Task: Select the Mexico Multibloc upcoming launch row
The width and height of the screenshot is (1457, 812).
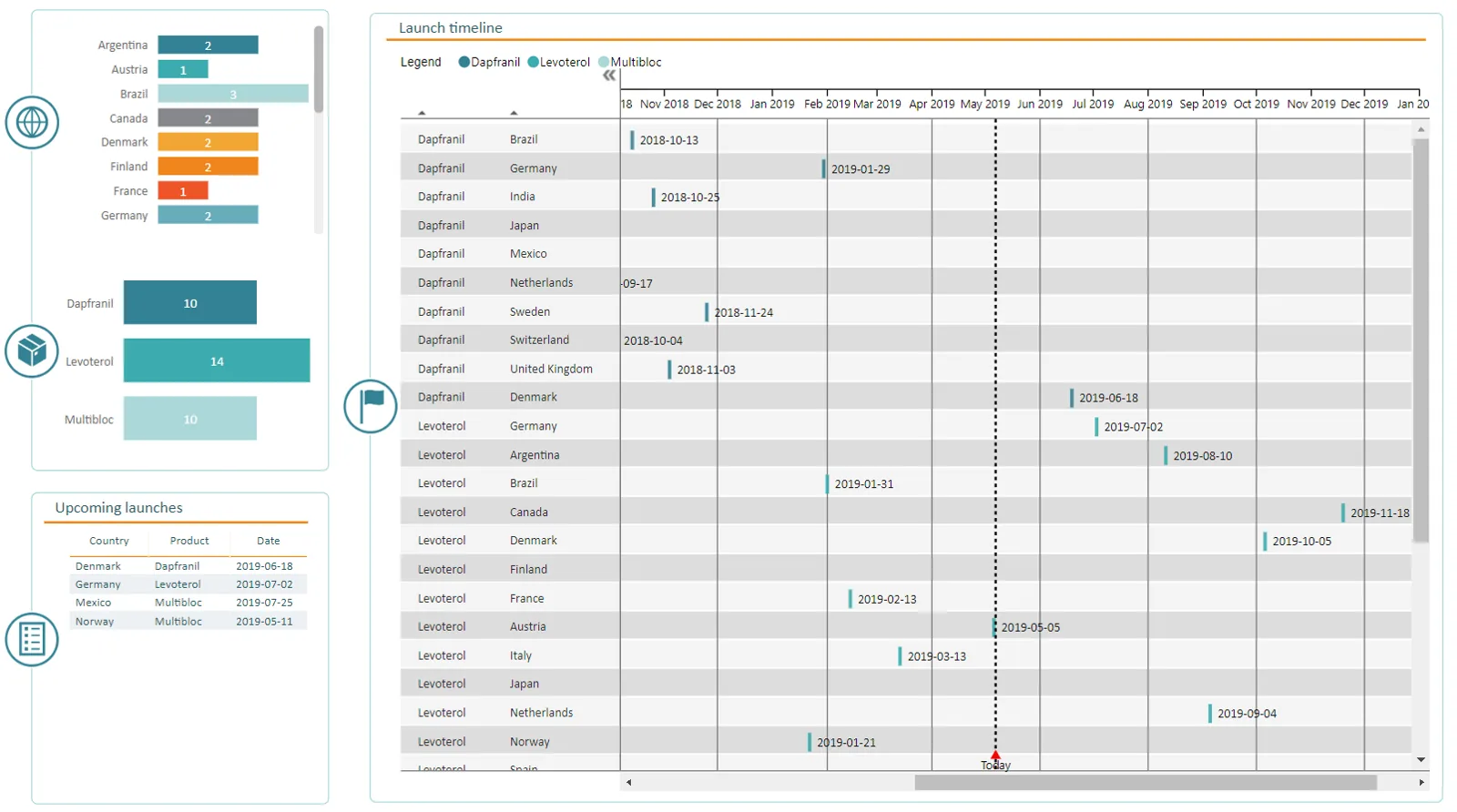Action: pyautogui.click(x=188, y=603)
